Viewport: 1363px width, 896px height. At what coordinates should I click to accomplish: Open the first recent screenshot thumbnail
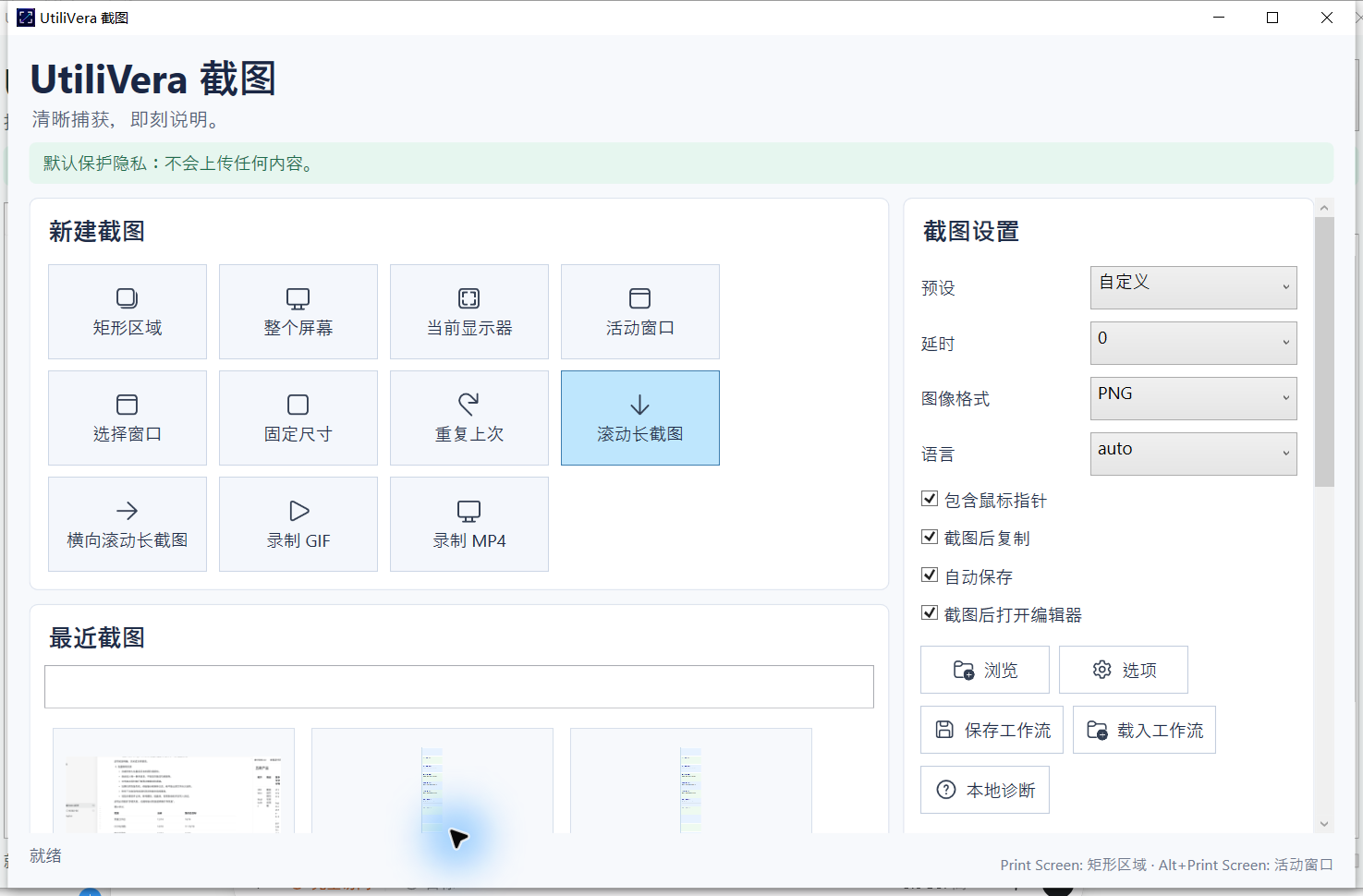pos(174,781)
